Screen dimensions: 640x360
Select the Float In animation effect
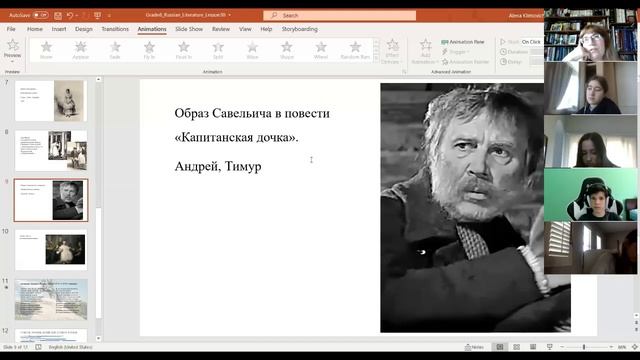pos(184,50)
